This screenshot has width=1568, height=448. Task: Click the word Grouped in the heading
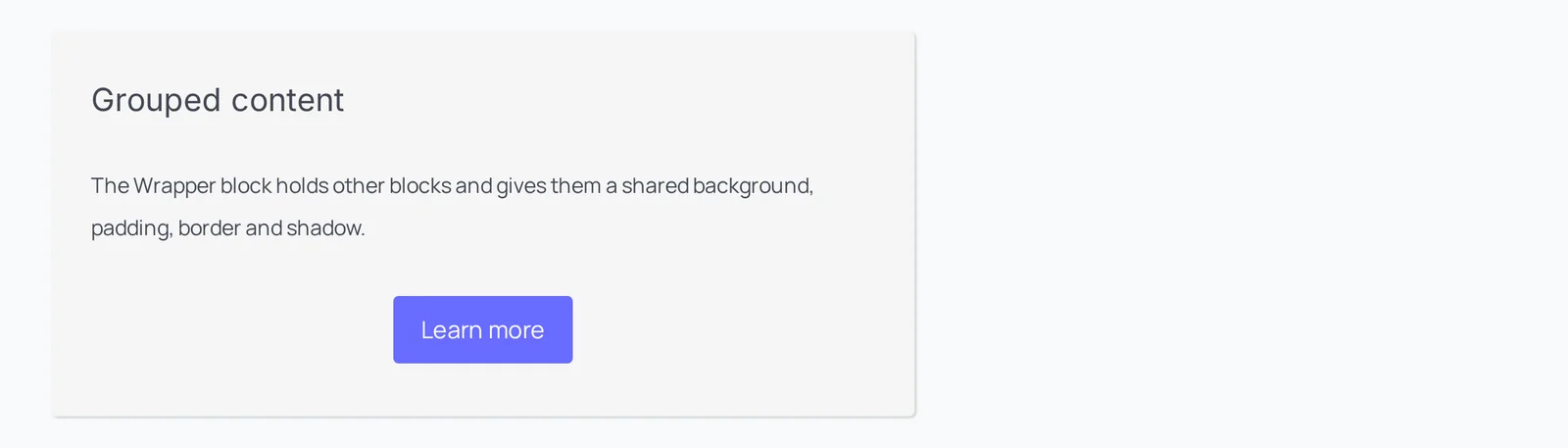[156, 101]
